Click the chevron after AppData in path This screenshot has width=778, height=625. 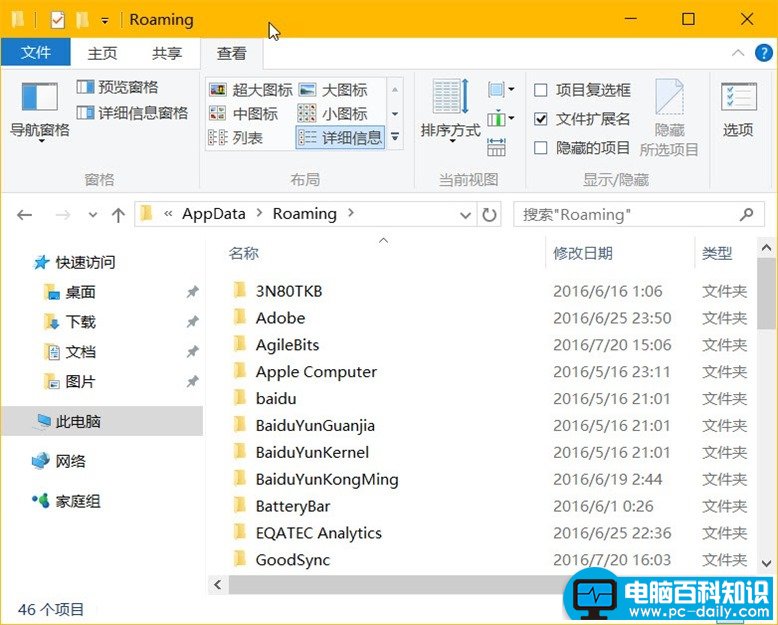259,213
